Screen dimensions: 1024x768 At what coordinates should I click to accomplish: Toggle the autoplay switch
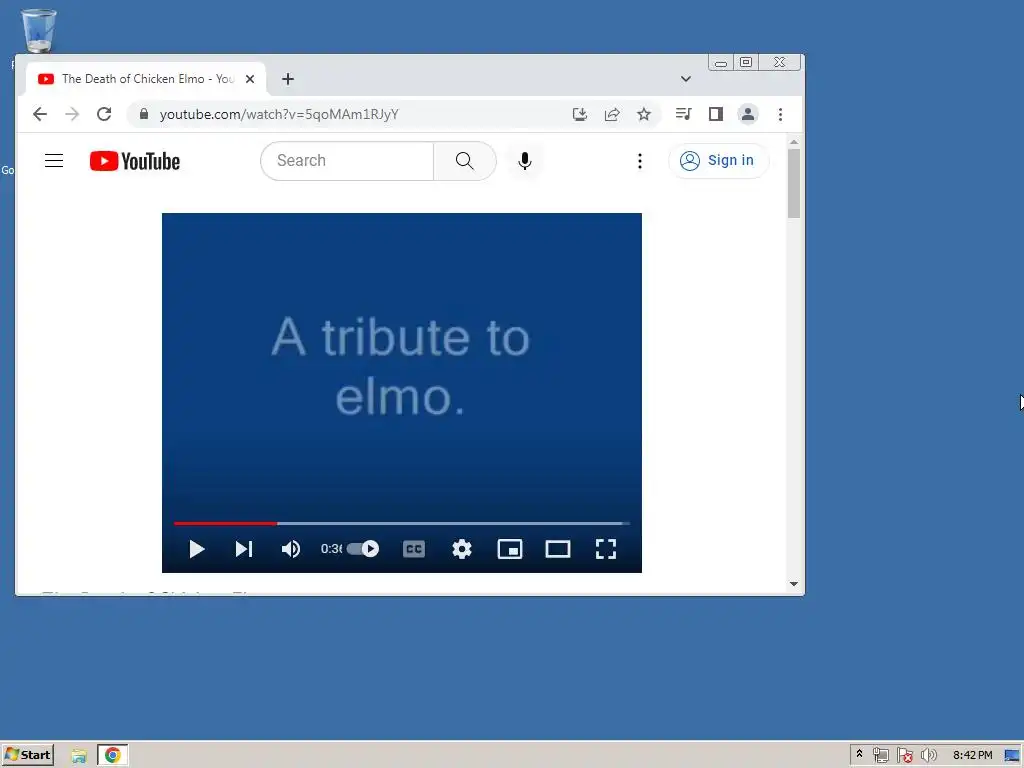[362, 549]
